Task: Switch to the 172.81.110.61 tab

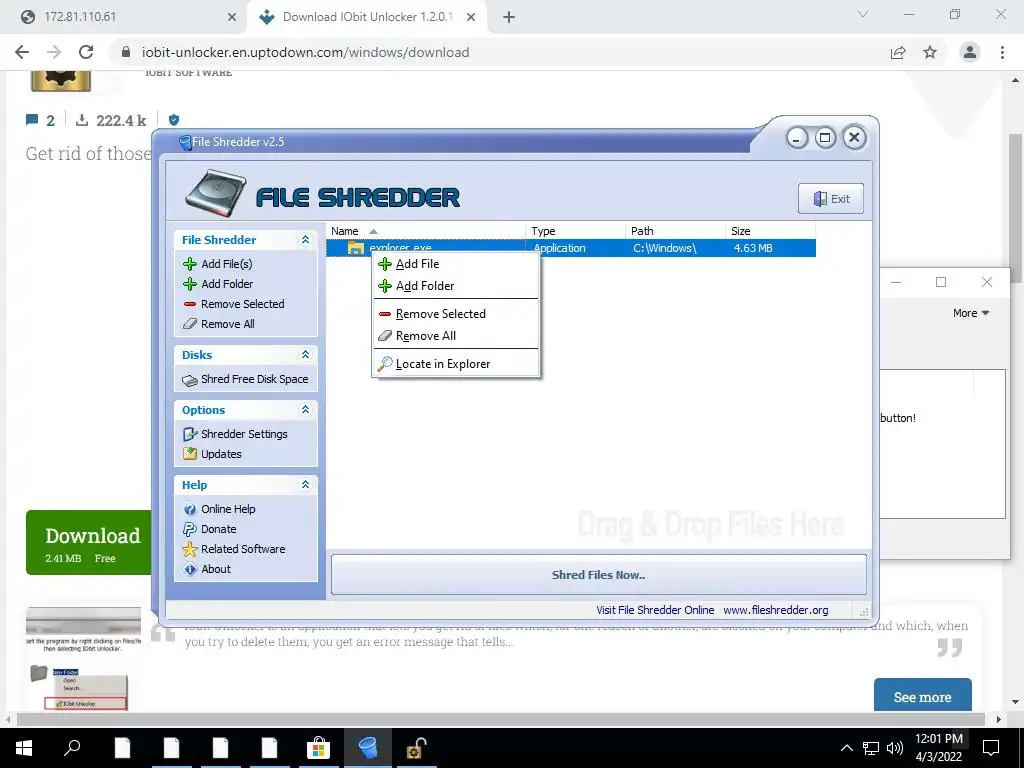Action: 124,17
